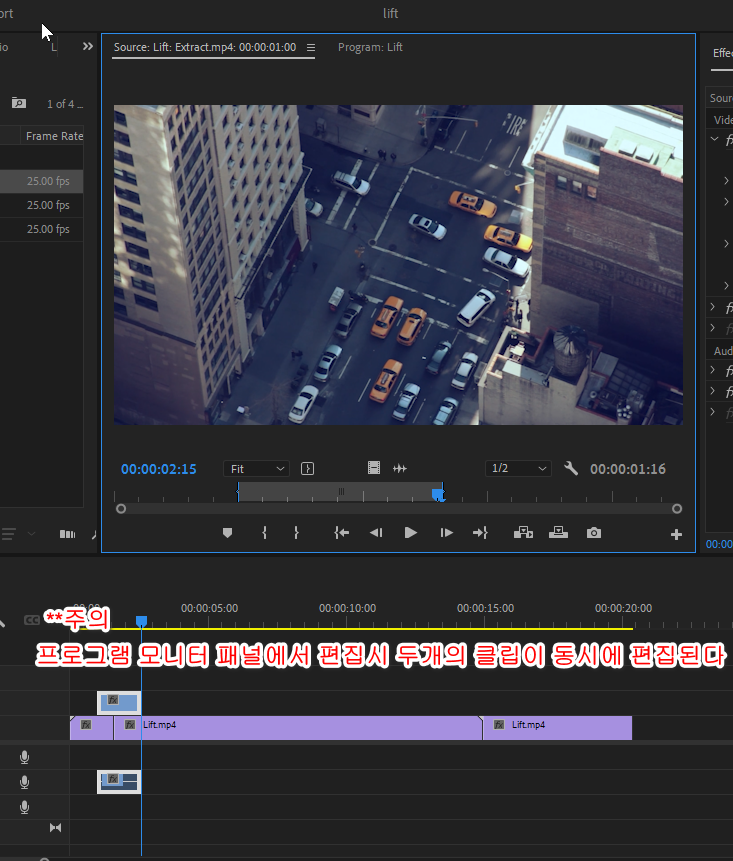Click the Add Marker icon in Source monitor
733x861 pixels.
(227, 533)
